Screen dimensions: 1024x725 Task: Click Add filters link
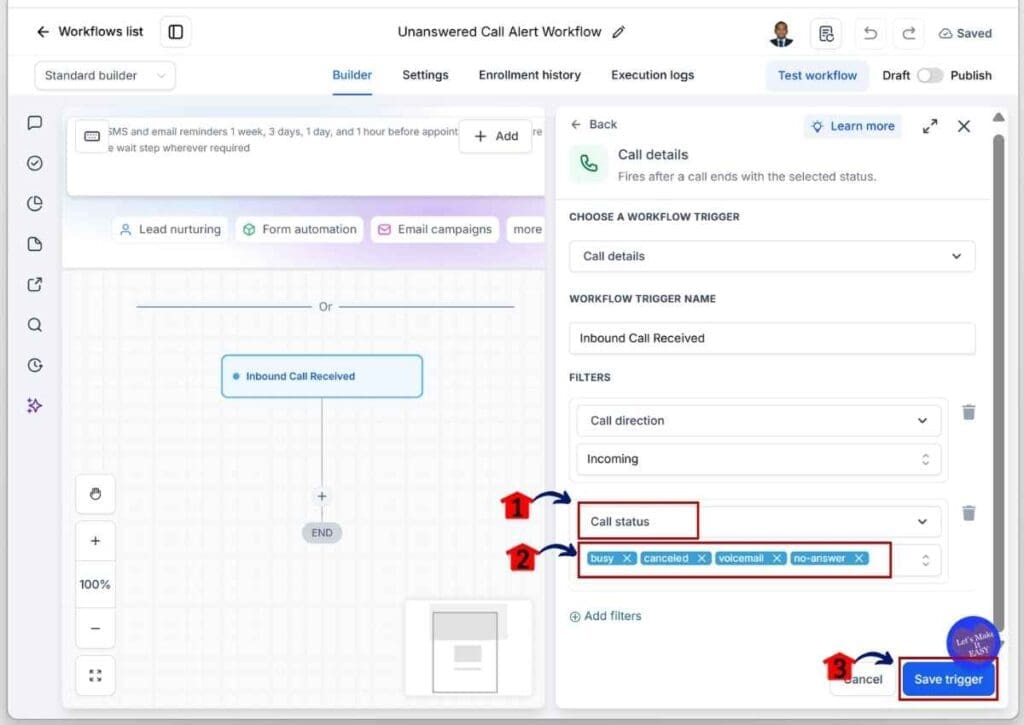coord(605,616)
